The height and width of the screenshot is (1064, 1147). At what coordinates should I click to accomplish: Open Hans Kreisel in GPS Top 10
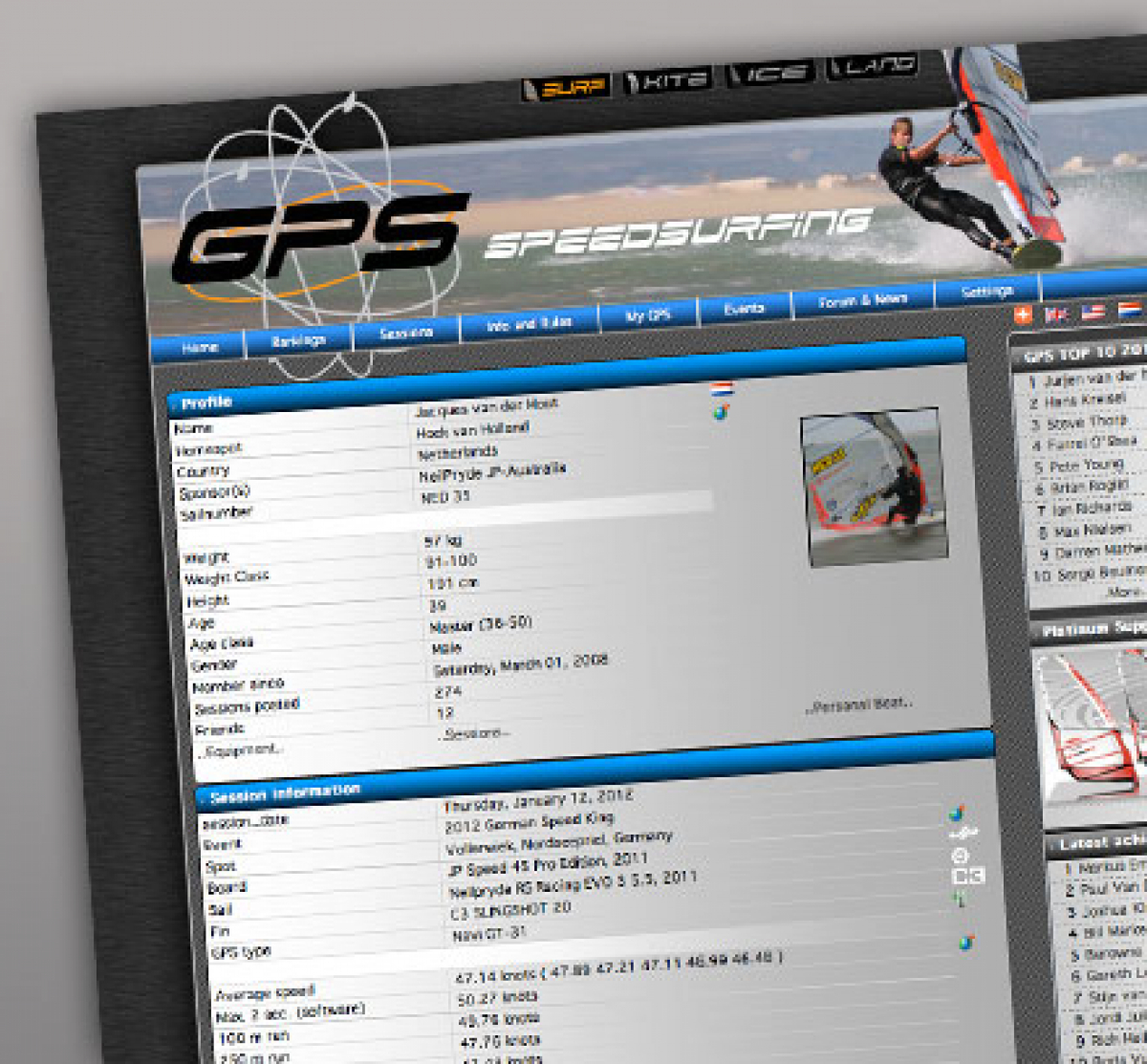point(1085,401)
